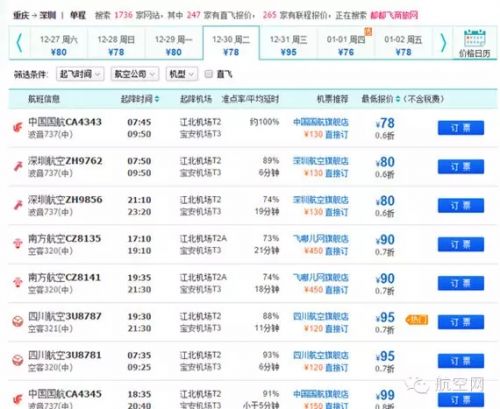Screen dimensions: 500x409
Task: Go to later dates with right arrow
Action: click(443, 43)
